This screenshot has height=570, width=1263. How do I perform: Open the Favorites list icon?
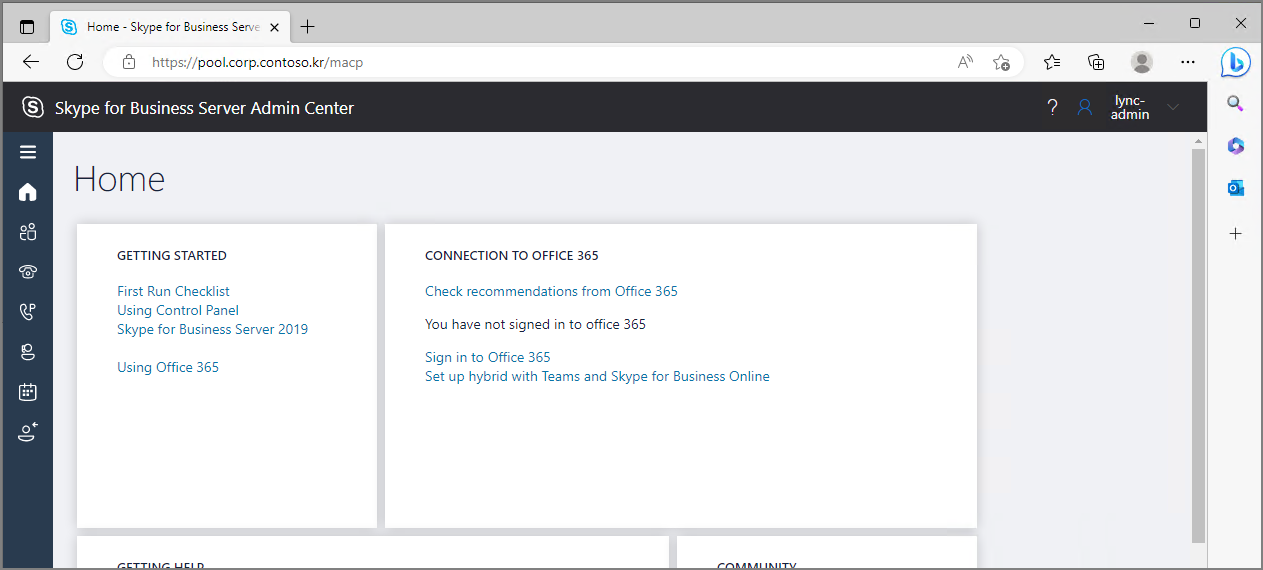pos(1052,62)
